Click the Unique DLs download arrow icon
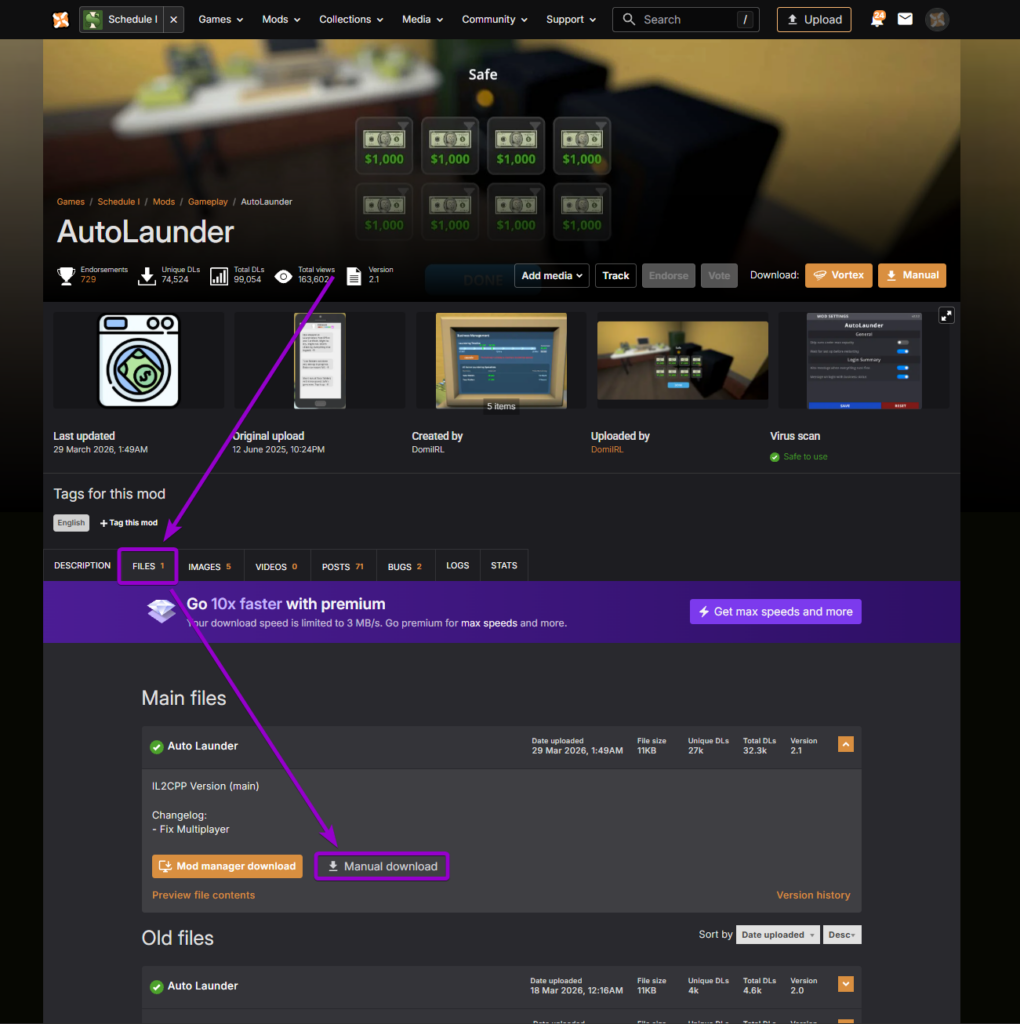Screen dimensions: 1020x1024 click(x=147, y=276)
